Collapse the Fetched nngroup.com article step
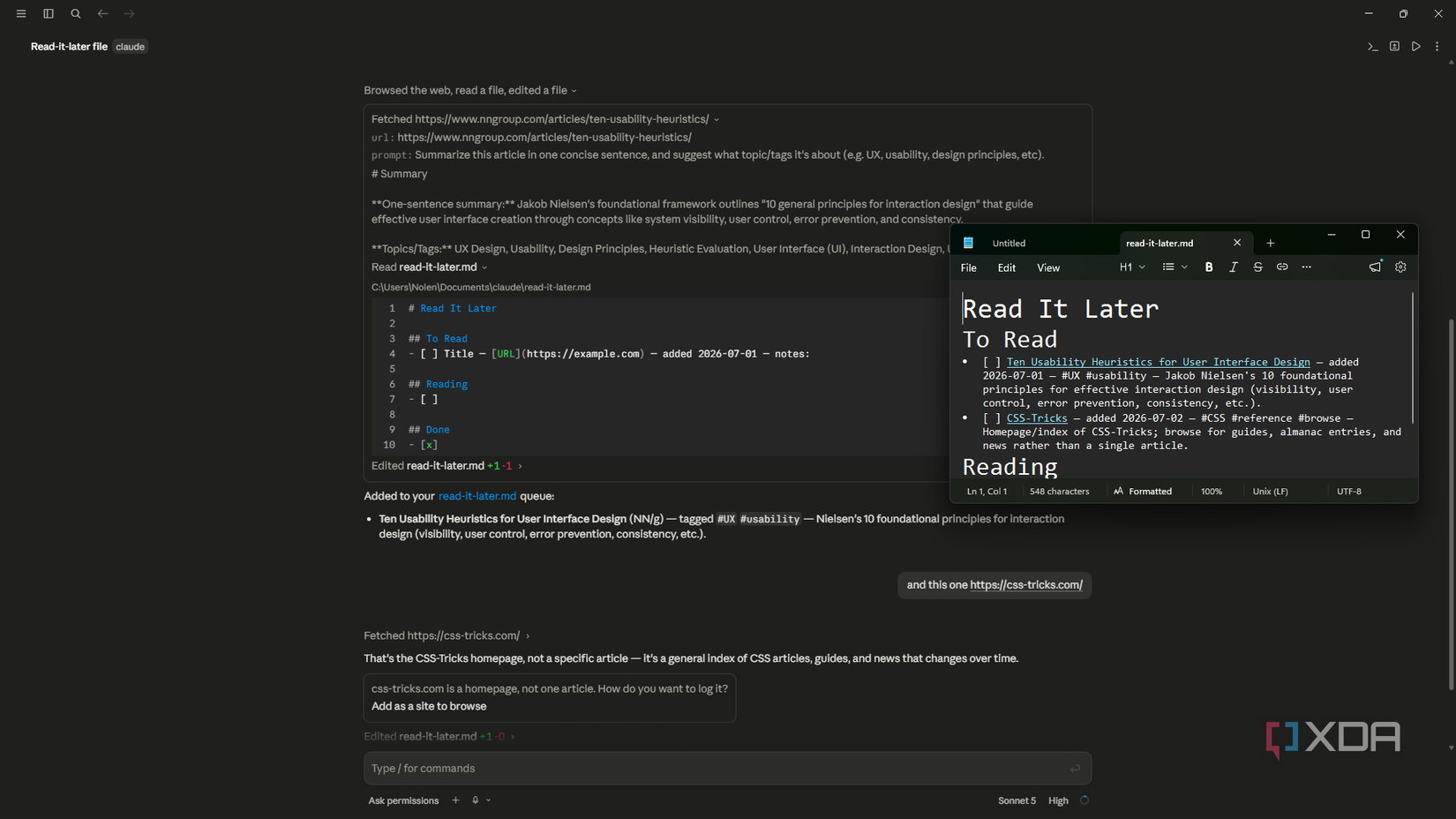Image resolution: width=1456 pixels, height=819 pixels. (x=545, y=119)
